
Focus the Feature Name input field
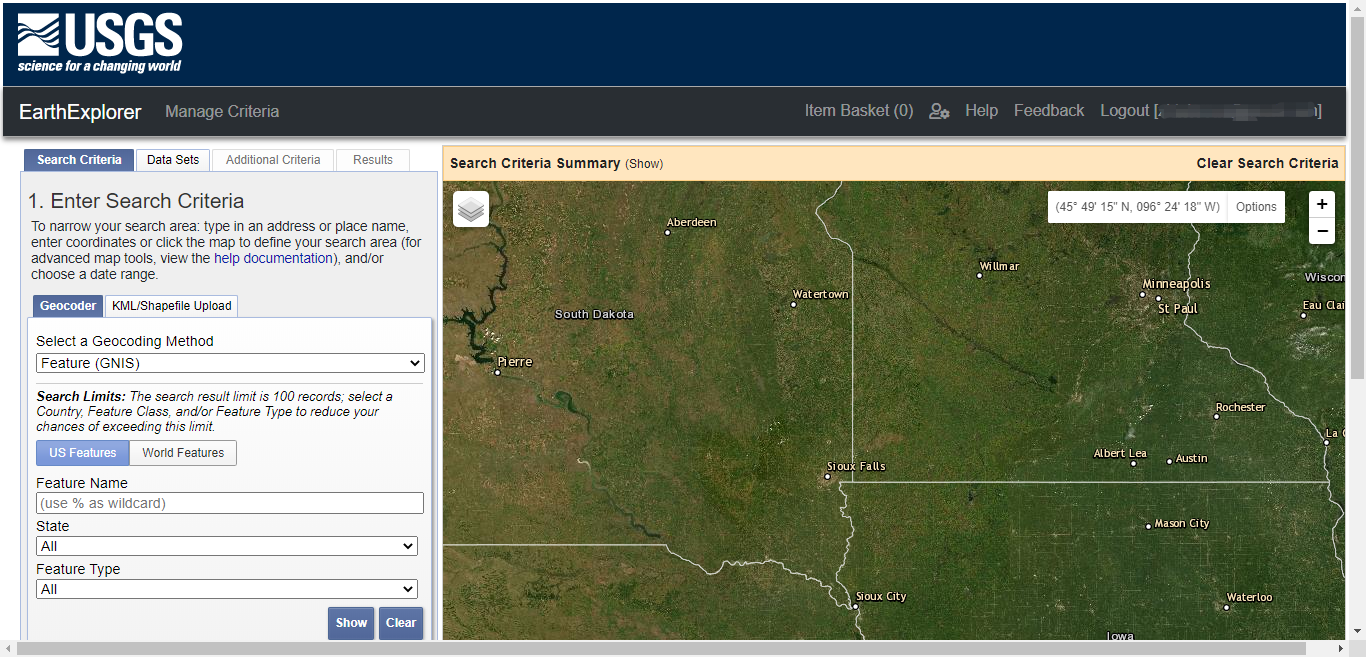(x=230, y=503)
